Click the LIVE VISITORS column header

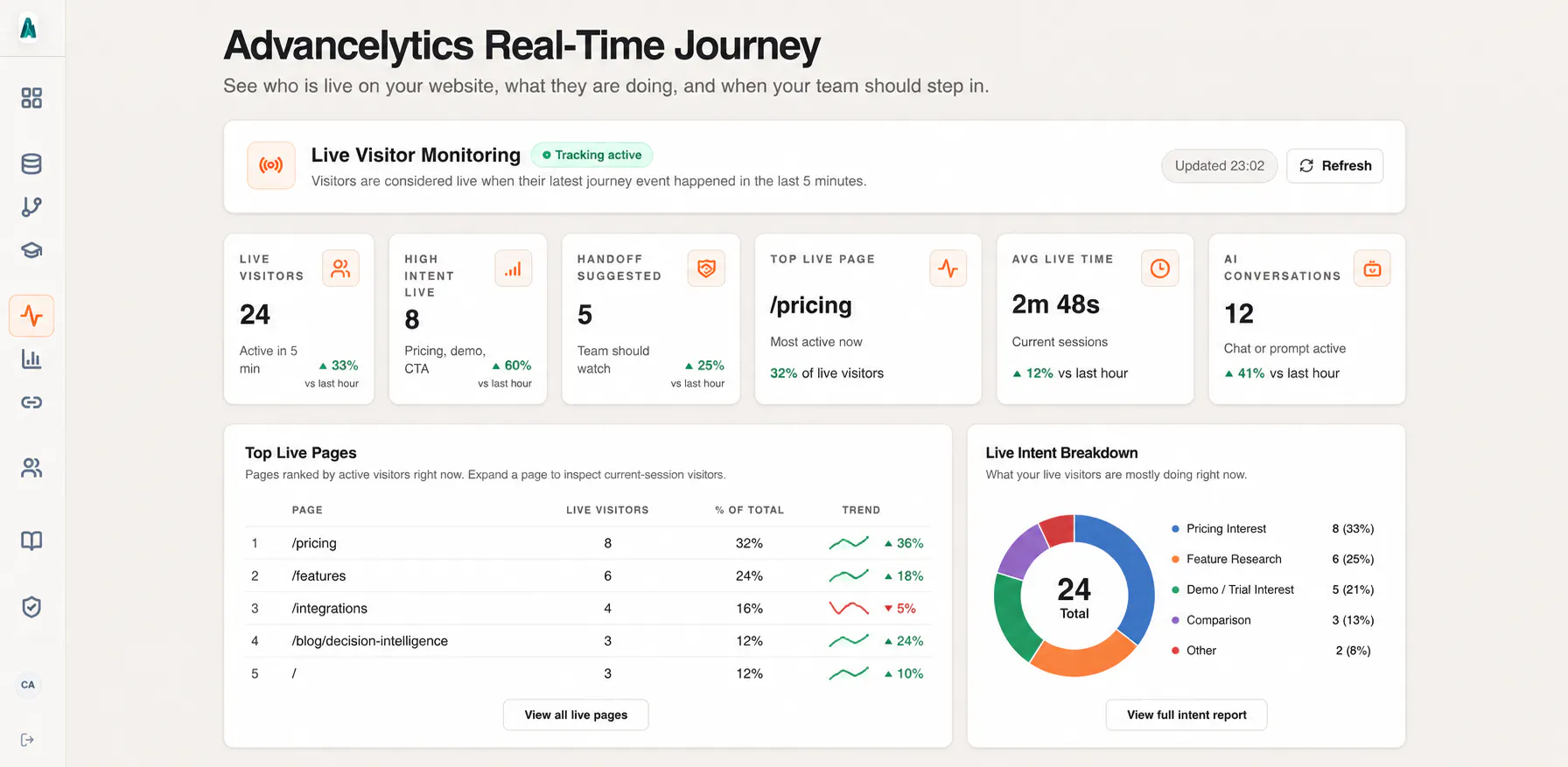coord(607,510)
